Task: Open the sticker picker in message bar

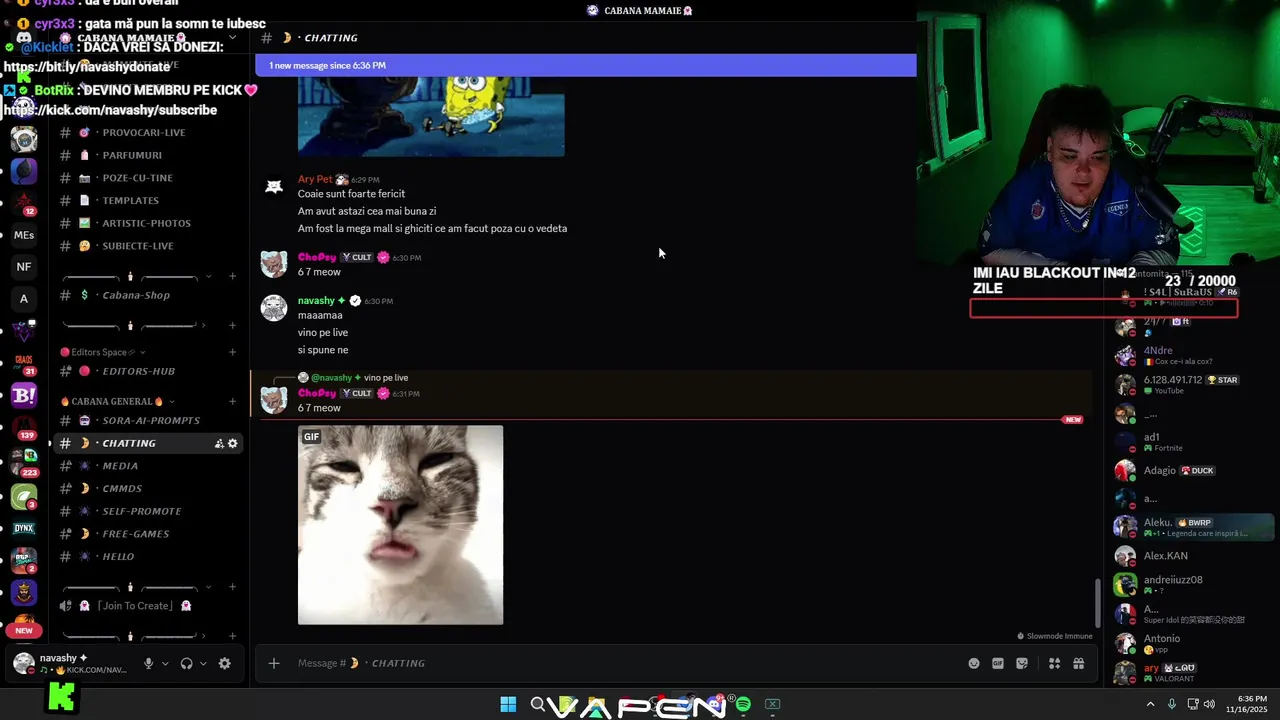Action: coord(1022,663)
